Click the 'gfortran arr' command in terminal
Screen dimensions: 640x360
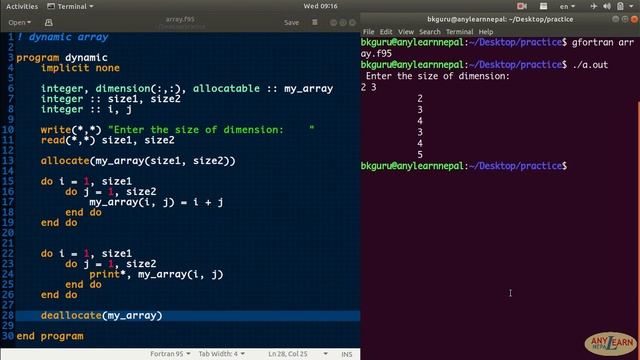pos(603,42)
